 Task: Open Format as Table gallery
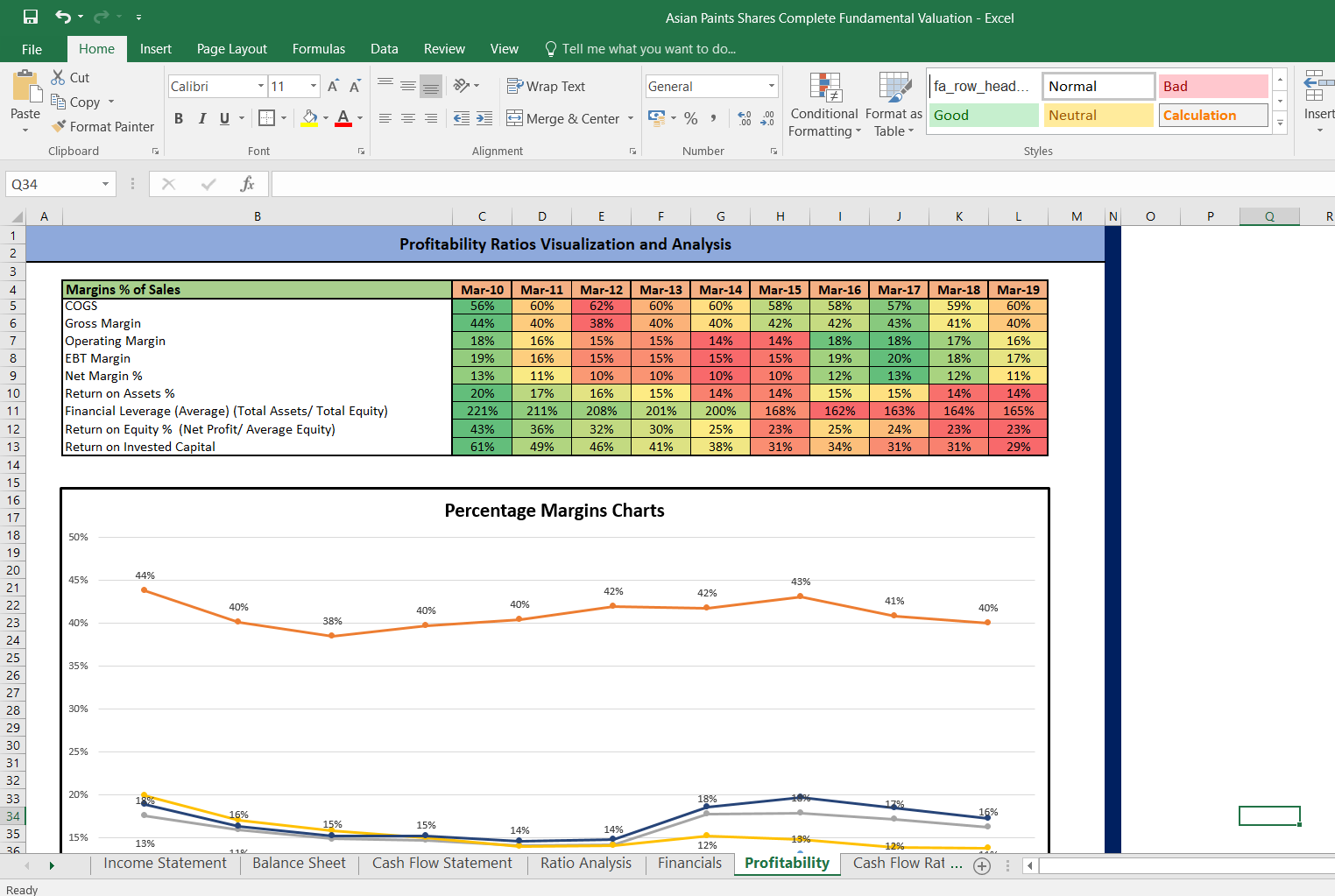tap(894, 105)
